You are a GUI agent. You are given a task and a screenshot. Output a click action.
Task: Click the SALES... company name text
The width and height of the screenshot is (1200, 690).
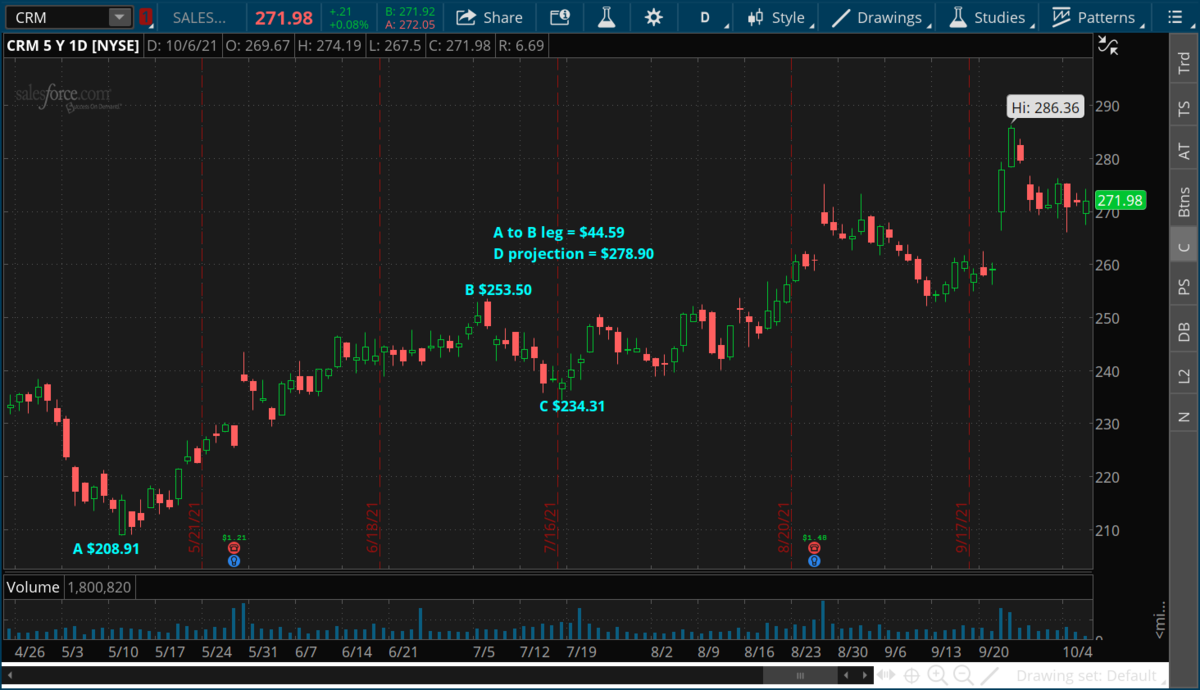[199, 17]
